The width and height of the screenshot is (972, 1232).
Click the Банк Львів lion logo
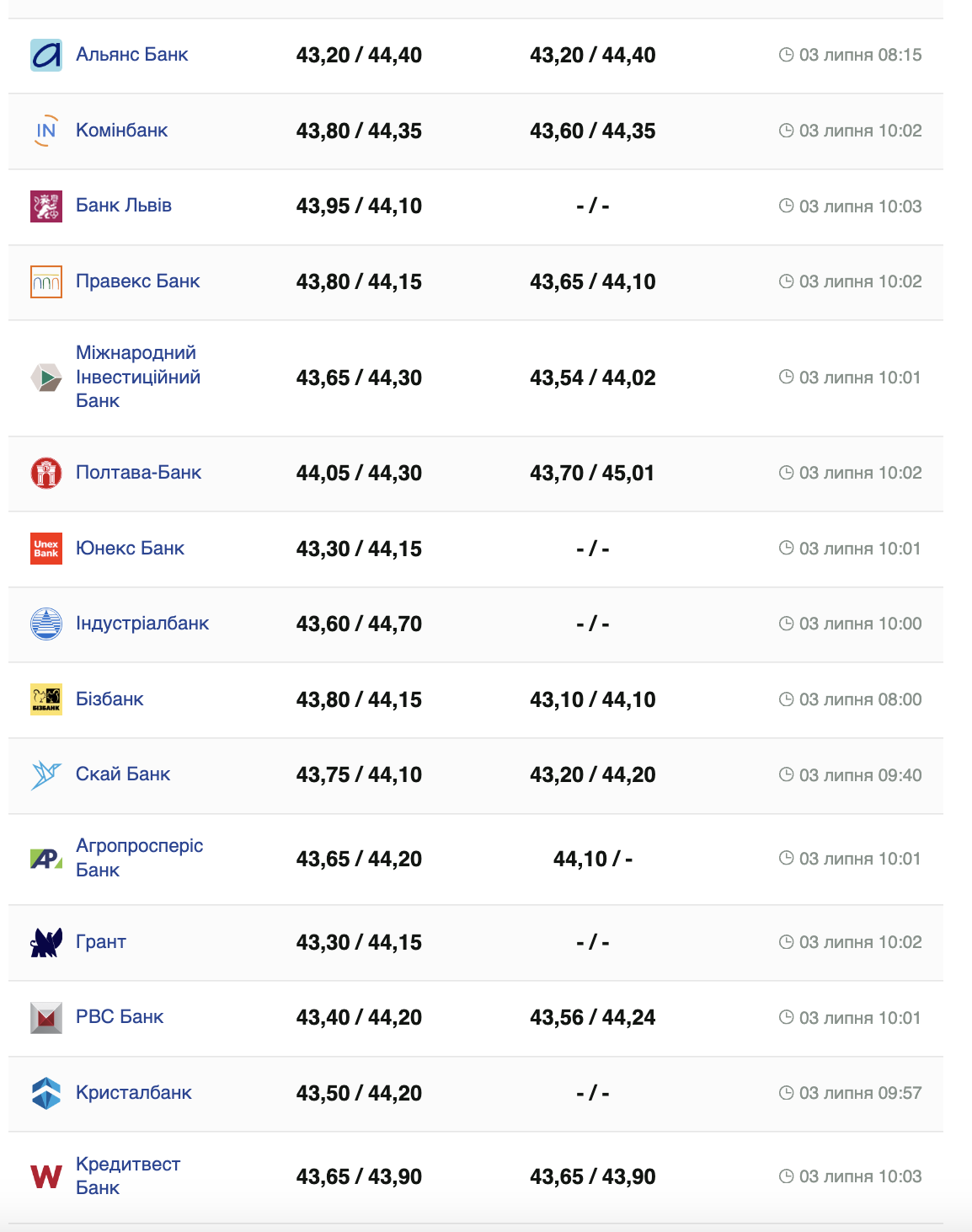[46, 206]
